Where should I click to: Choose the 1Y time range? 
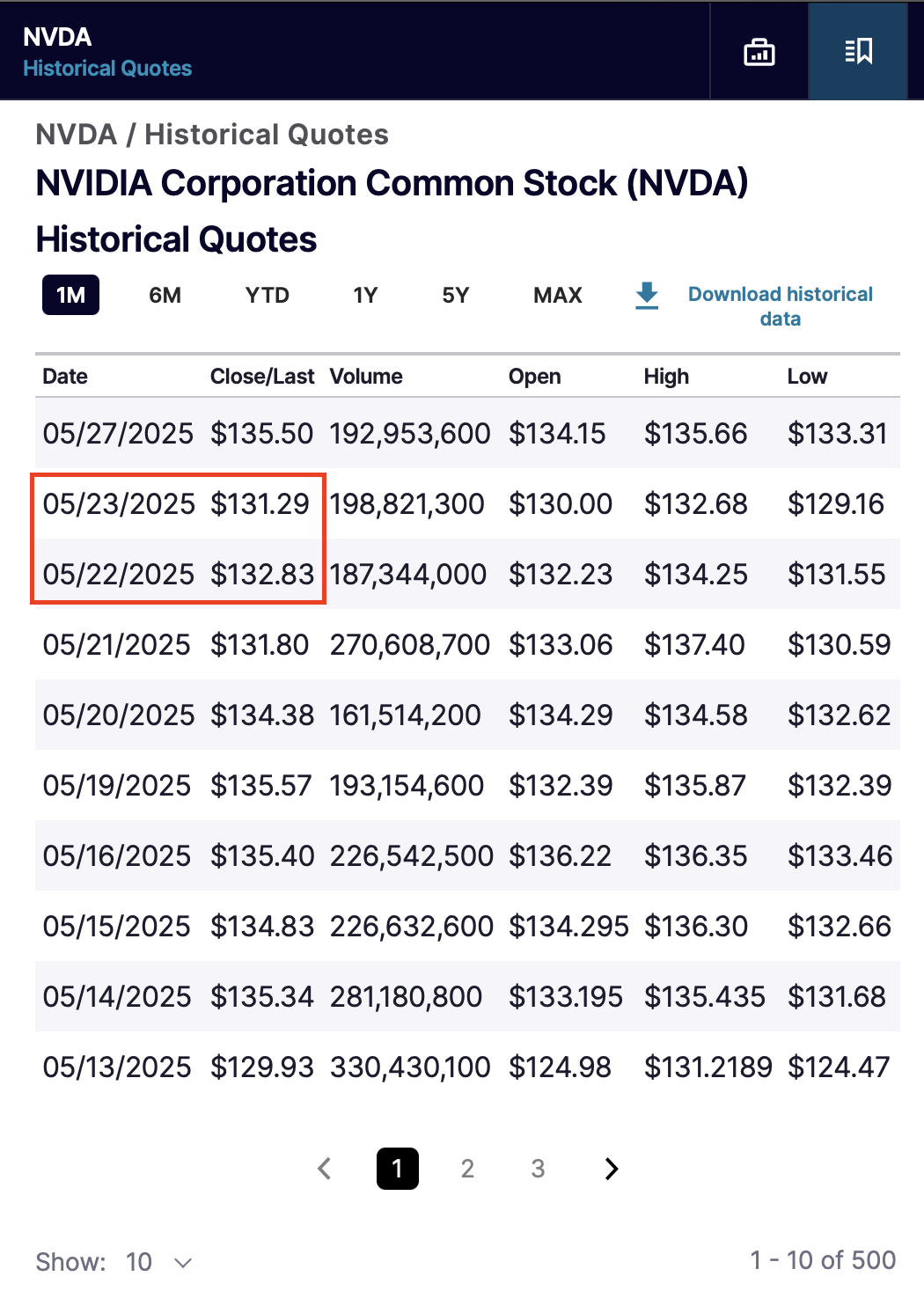(x=365, y=295)
